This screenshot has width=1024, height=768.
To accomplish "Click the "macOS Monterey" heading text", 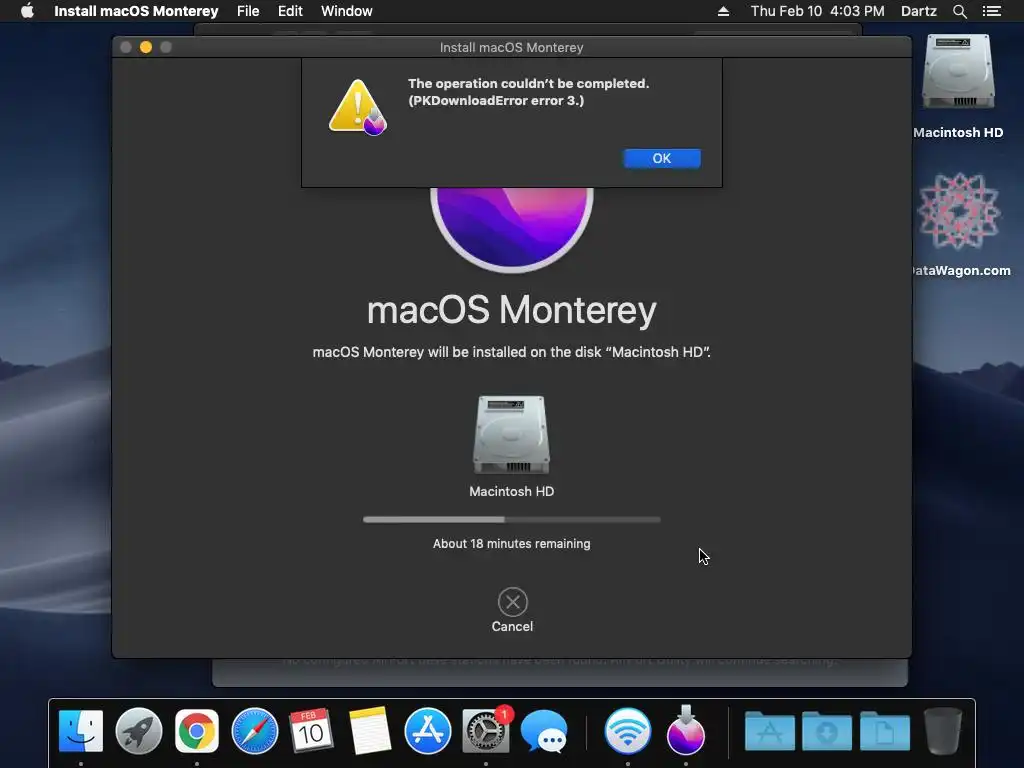I will tap(511, 310).
